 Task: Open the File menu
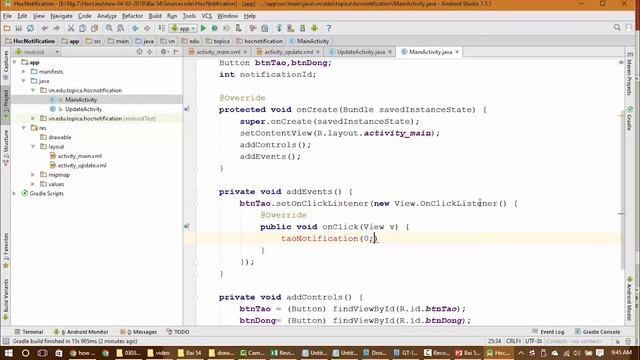7,16
